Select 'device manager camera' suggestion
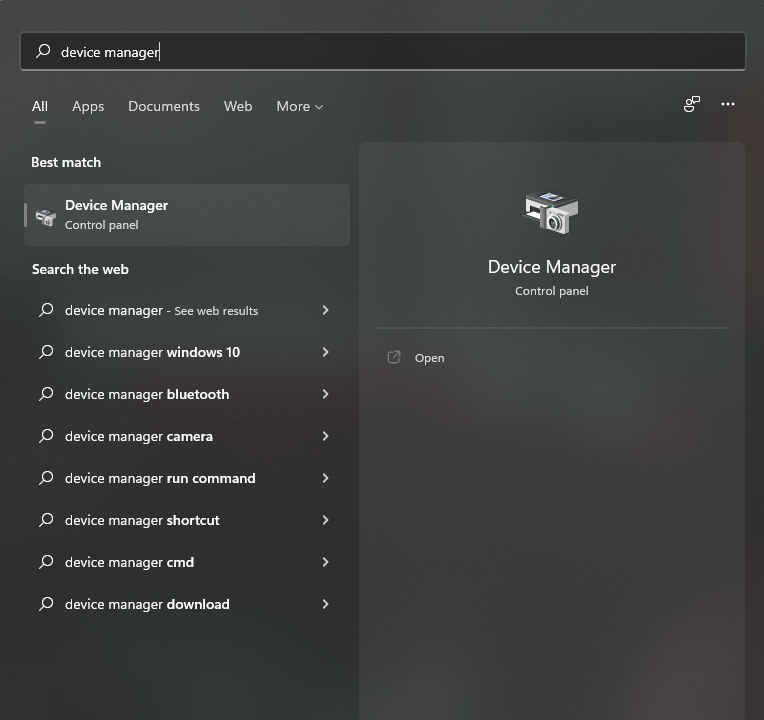This screenshot has width=764, height=720. tap(187, 436)
